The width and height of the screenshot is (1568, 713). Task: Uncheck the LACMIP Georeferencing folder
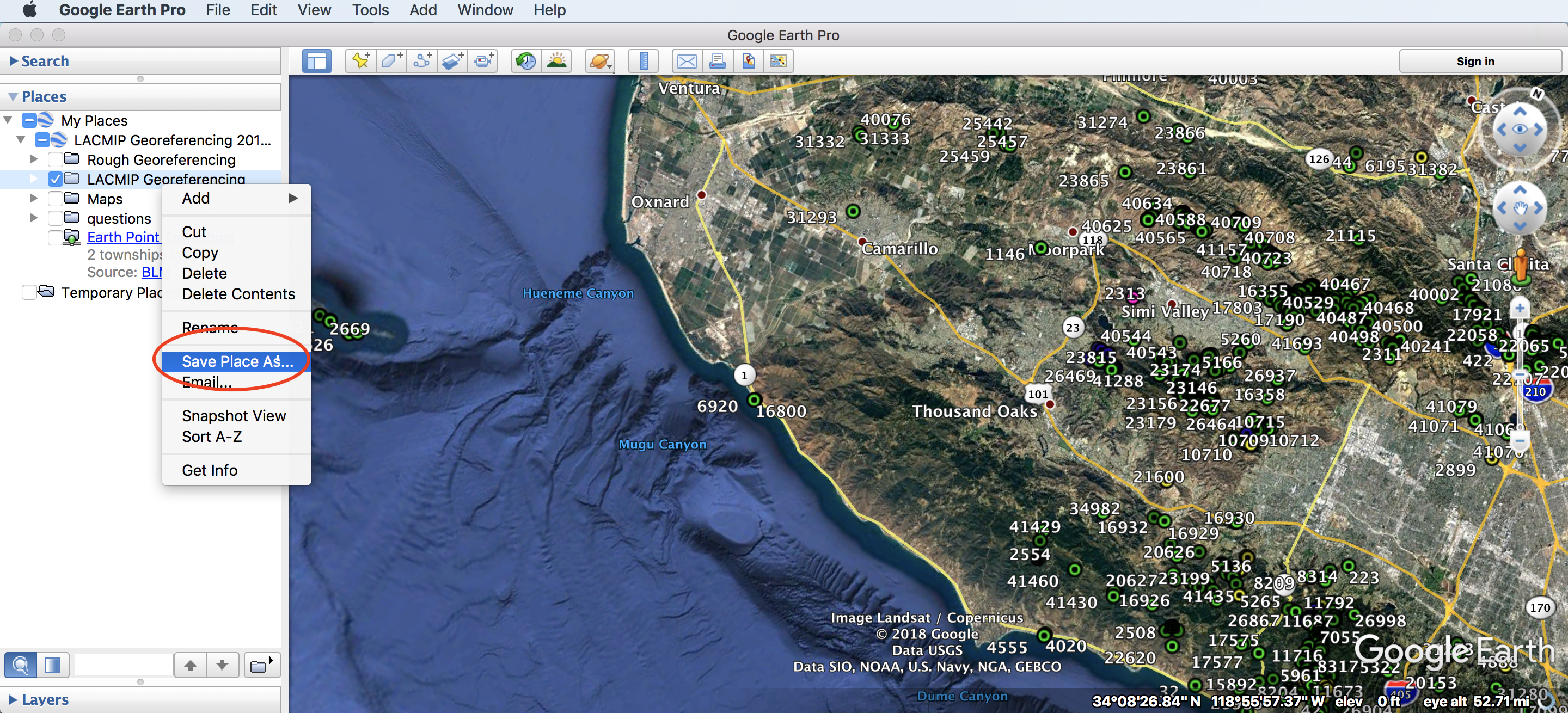coord(56,179)
